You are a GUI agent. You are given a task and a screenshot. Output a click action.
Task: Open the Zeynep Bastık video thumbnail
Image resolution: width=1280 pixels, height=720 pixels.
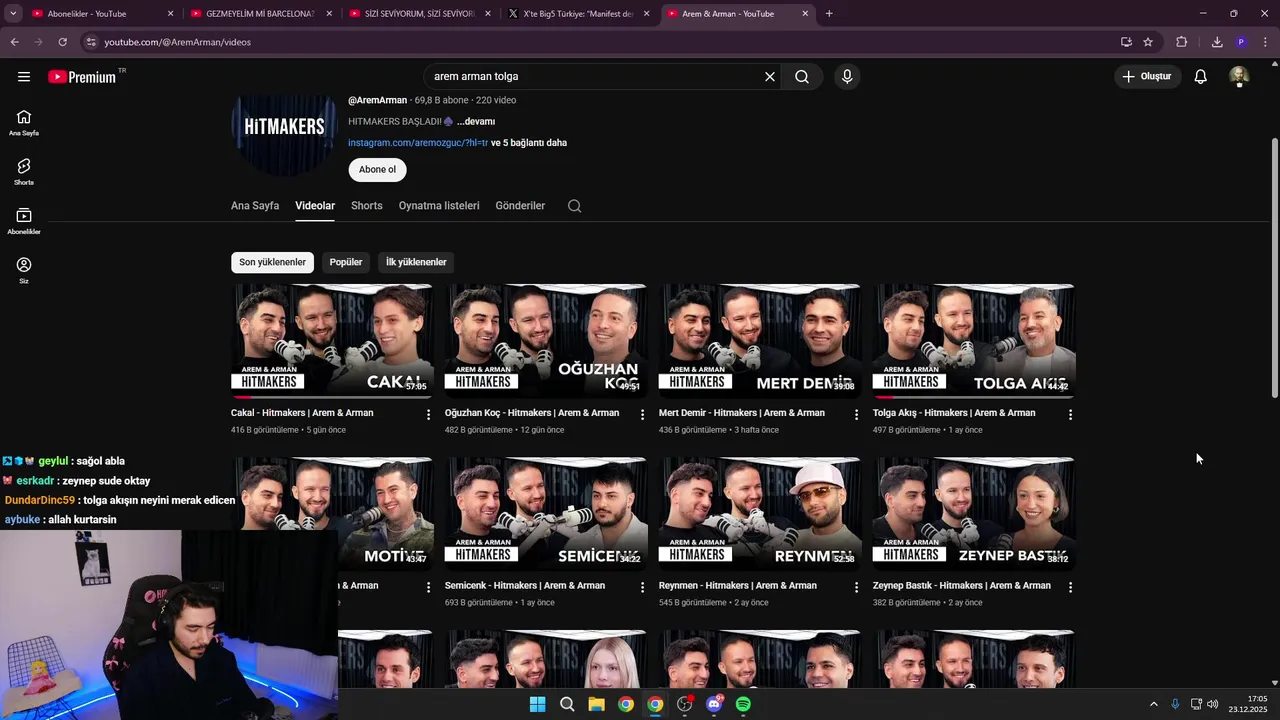(x=974, y=514)
